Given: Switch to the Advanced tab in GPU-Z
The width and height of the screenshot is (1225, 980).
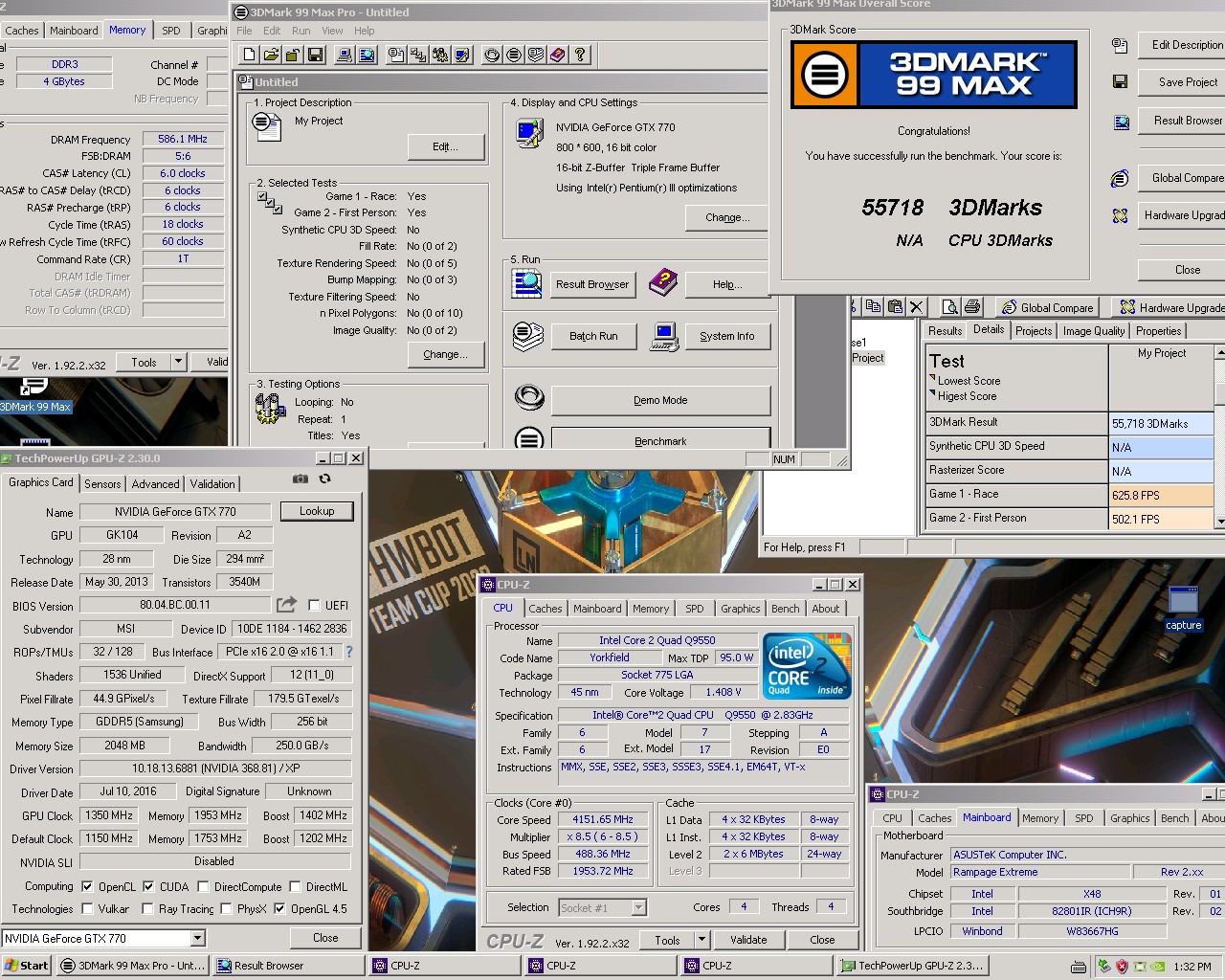Looking at the screenshot, I should click(155, 483).
